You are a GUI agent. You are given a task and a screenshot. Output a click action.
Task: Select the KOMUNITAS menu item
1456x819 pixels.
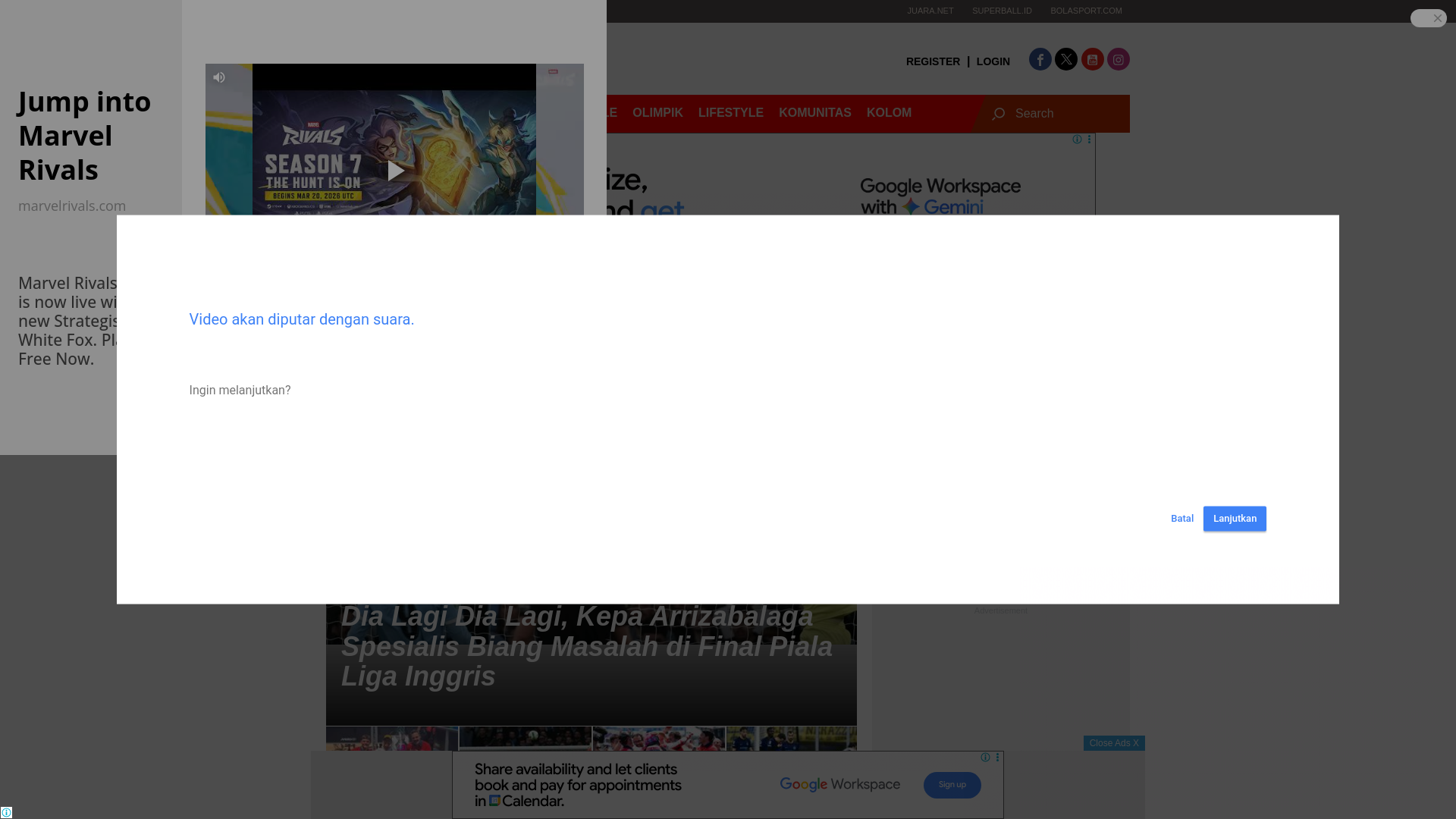coord(815,113)
